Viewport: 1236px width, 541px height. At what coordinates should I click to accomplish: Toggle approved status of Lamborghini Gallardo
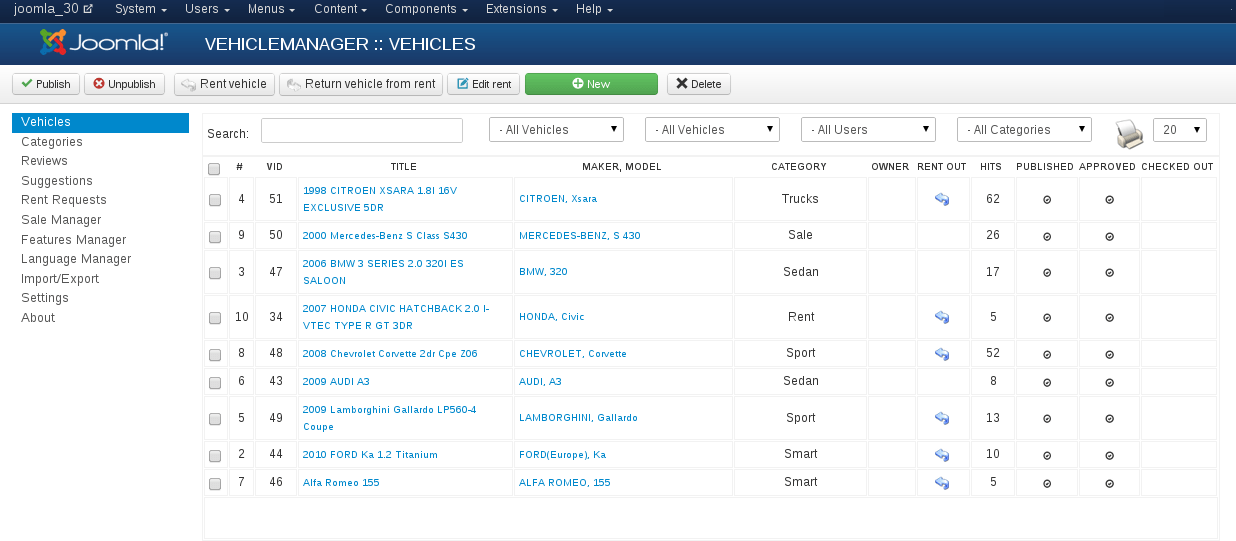tap(1109, 419)
